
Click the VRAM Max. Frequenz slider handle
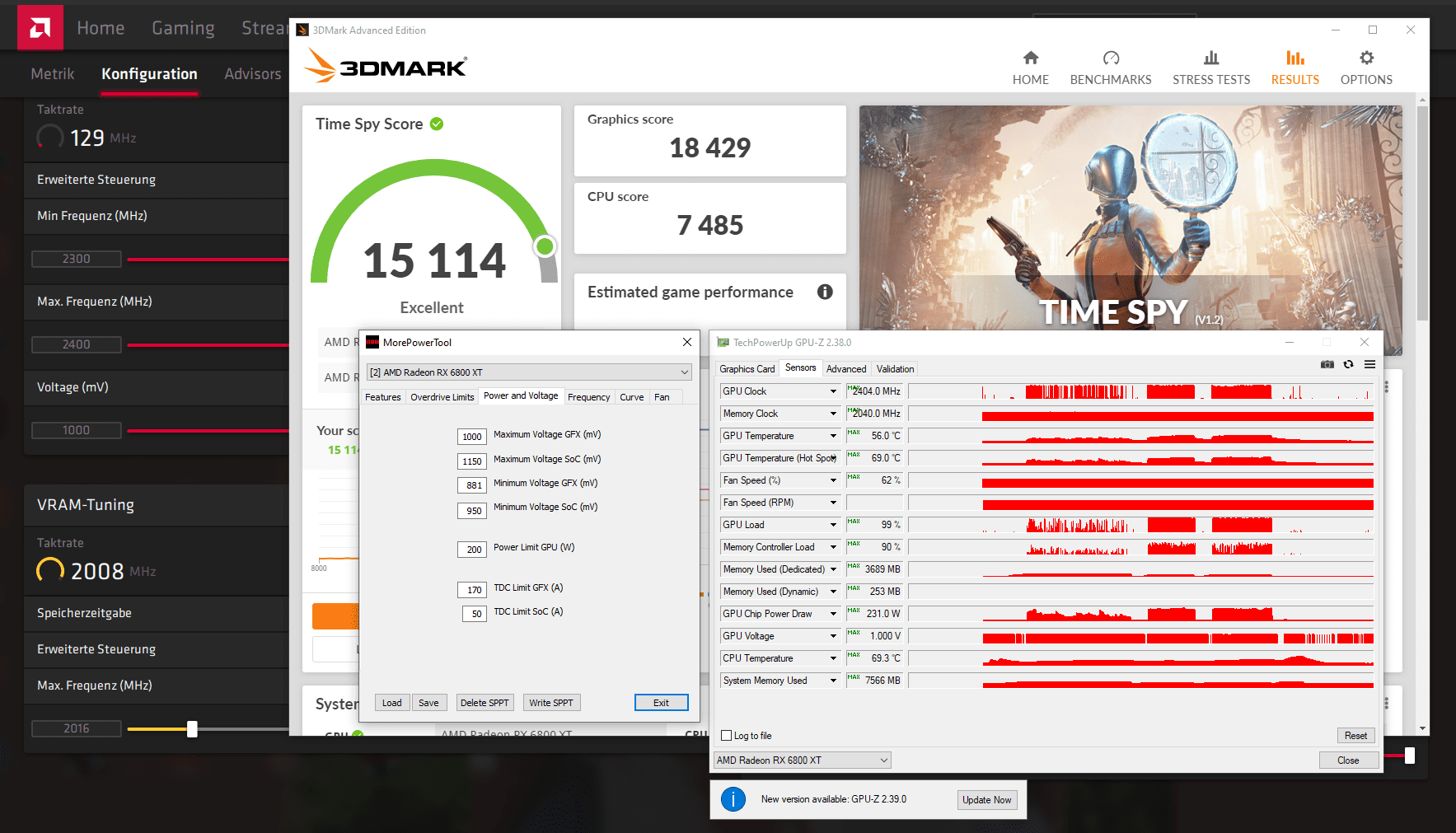pos(192,729)
